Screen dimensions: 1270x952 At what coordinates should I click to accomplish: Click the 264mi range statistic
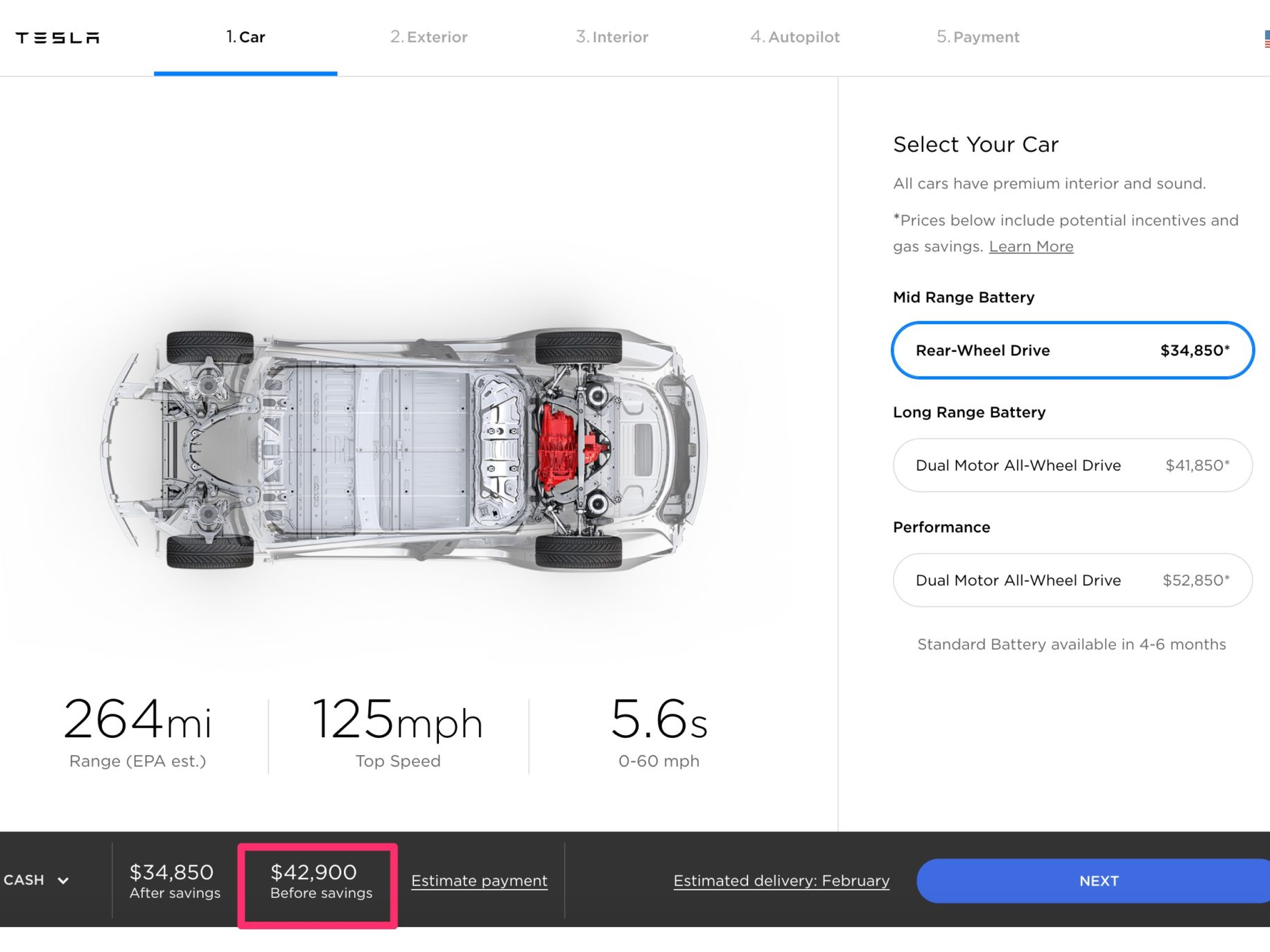click(x=137, y=732)
